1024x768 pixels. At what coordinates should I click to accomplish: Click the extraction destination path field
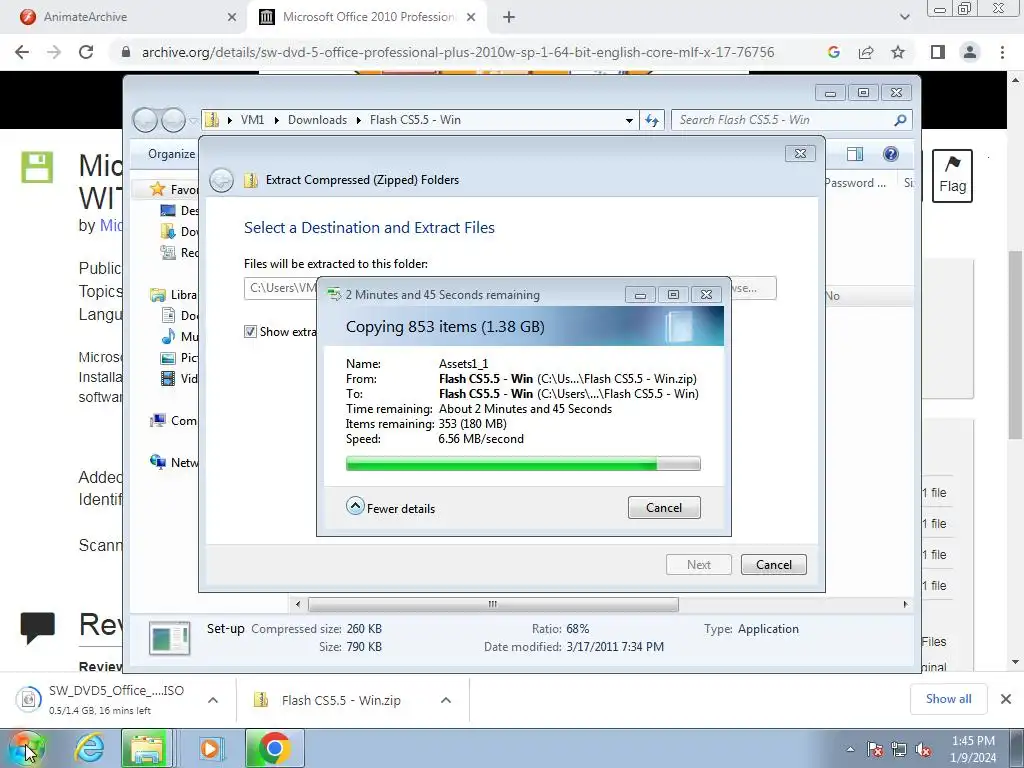[281, 288]
